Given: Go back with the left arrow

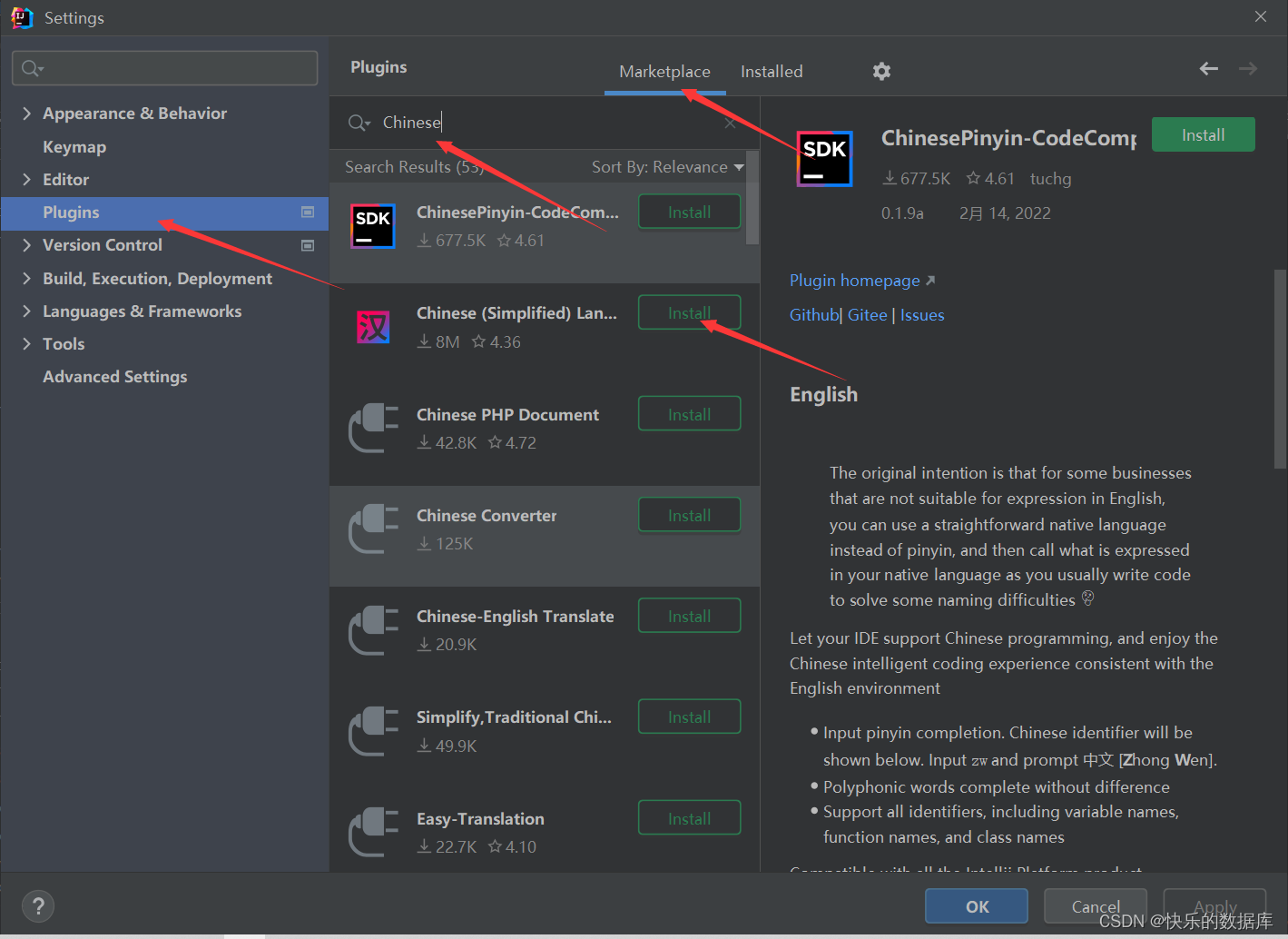Looking at the screenshot, I should (x=1208, y=68).
